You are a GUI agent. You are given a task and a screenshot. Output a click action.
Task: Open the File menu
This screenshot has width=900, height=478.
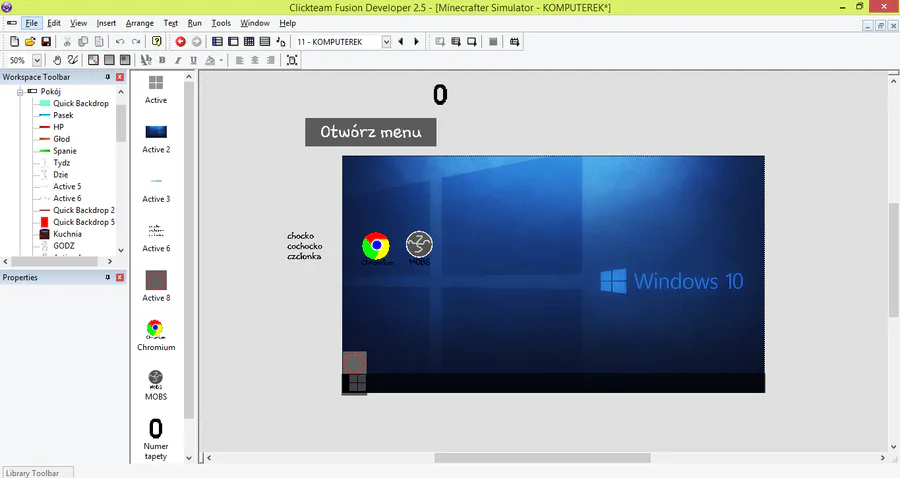[x=32, y=23]
